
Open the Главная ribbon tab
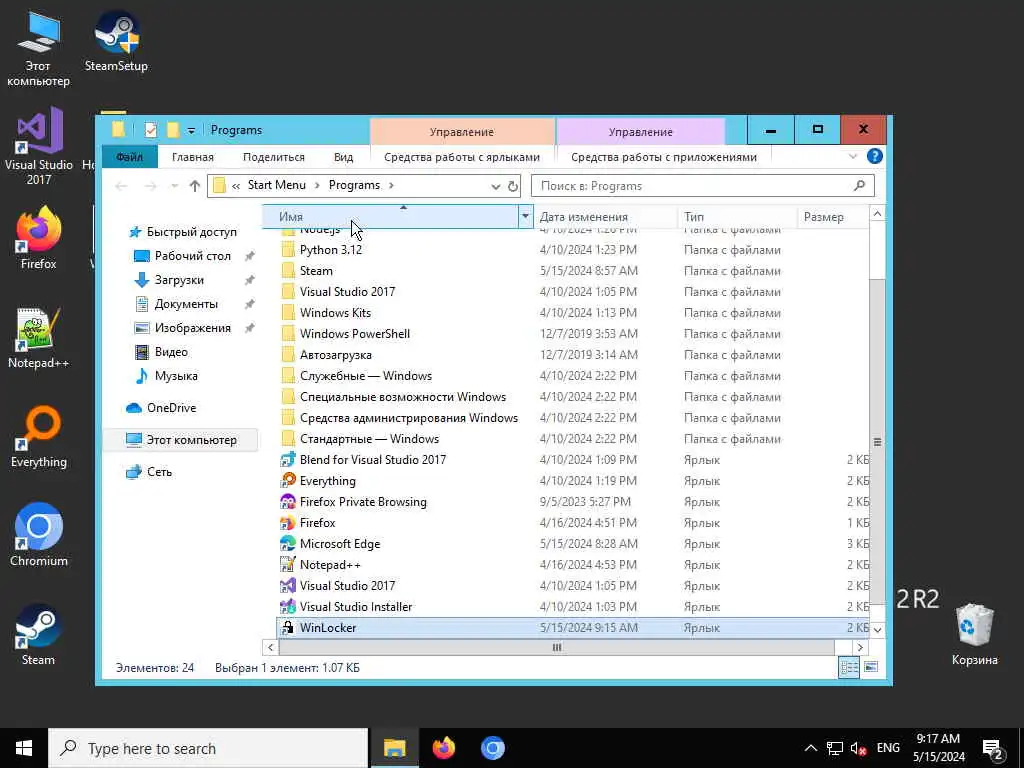(193, 157)
